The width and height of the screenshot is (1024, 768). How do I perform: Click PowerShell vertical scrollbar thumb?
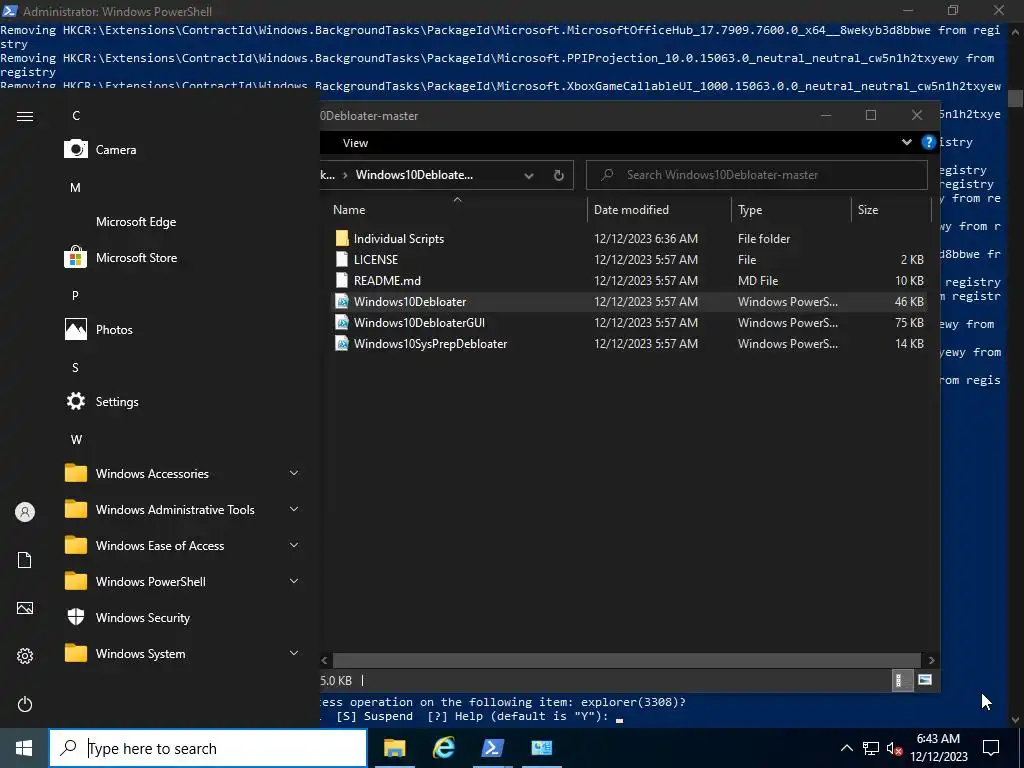point(1015,98)
